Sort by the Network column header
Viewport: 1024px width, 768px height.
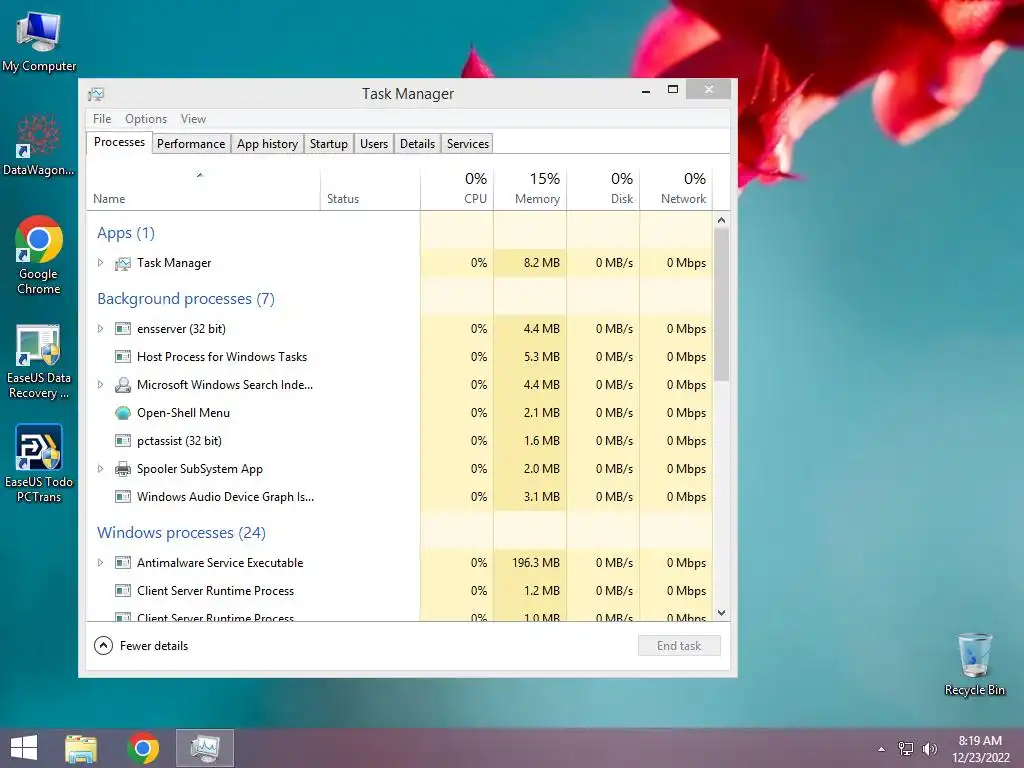pos(676,189)
